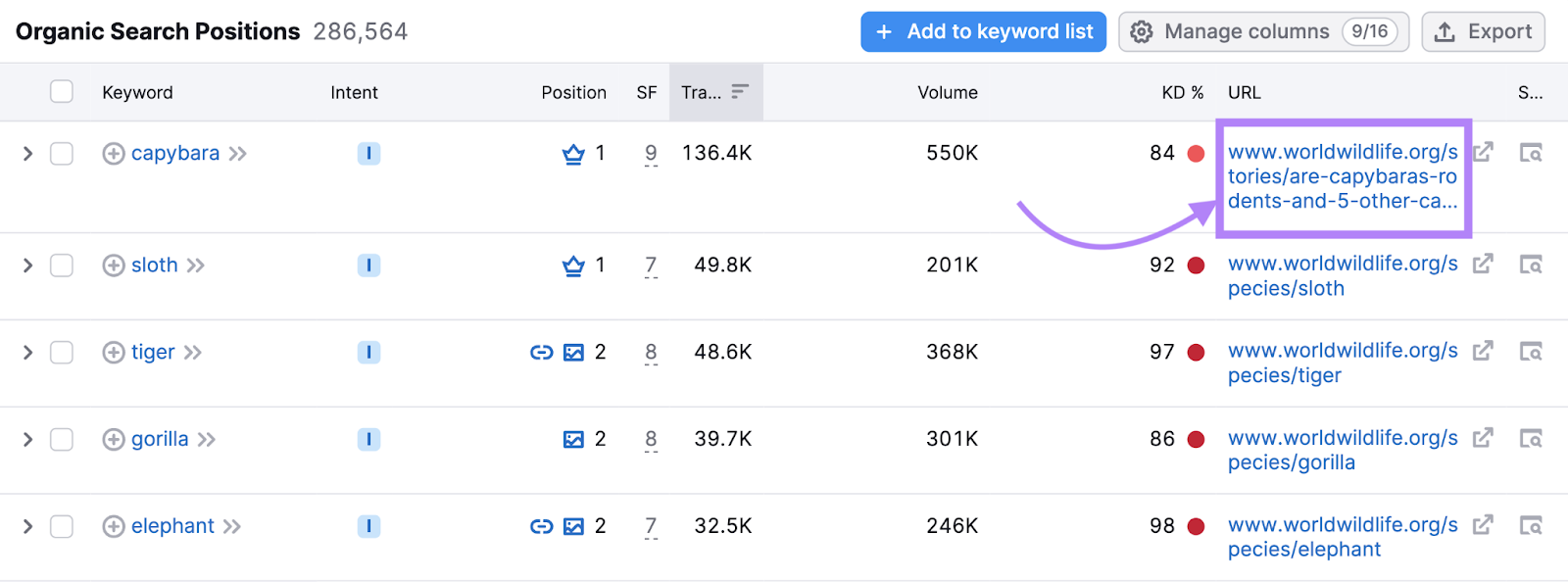Click link icon in elephant row
Image resolution: width=1568 pixels, height=582 pixels.
tap(541, 527)
